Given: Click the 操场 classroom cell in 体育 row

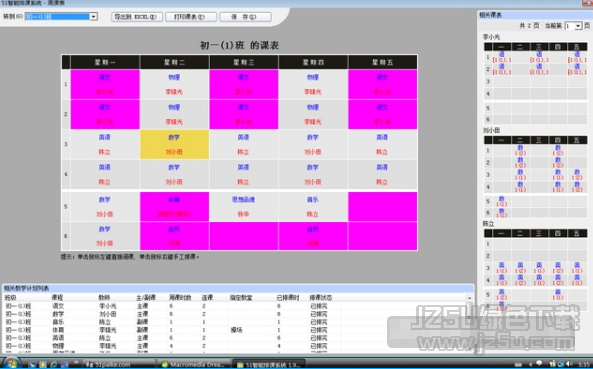Looking at the screenshot, I should click(x=236, y=330).
